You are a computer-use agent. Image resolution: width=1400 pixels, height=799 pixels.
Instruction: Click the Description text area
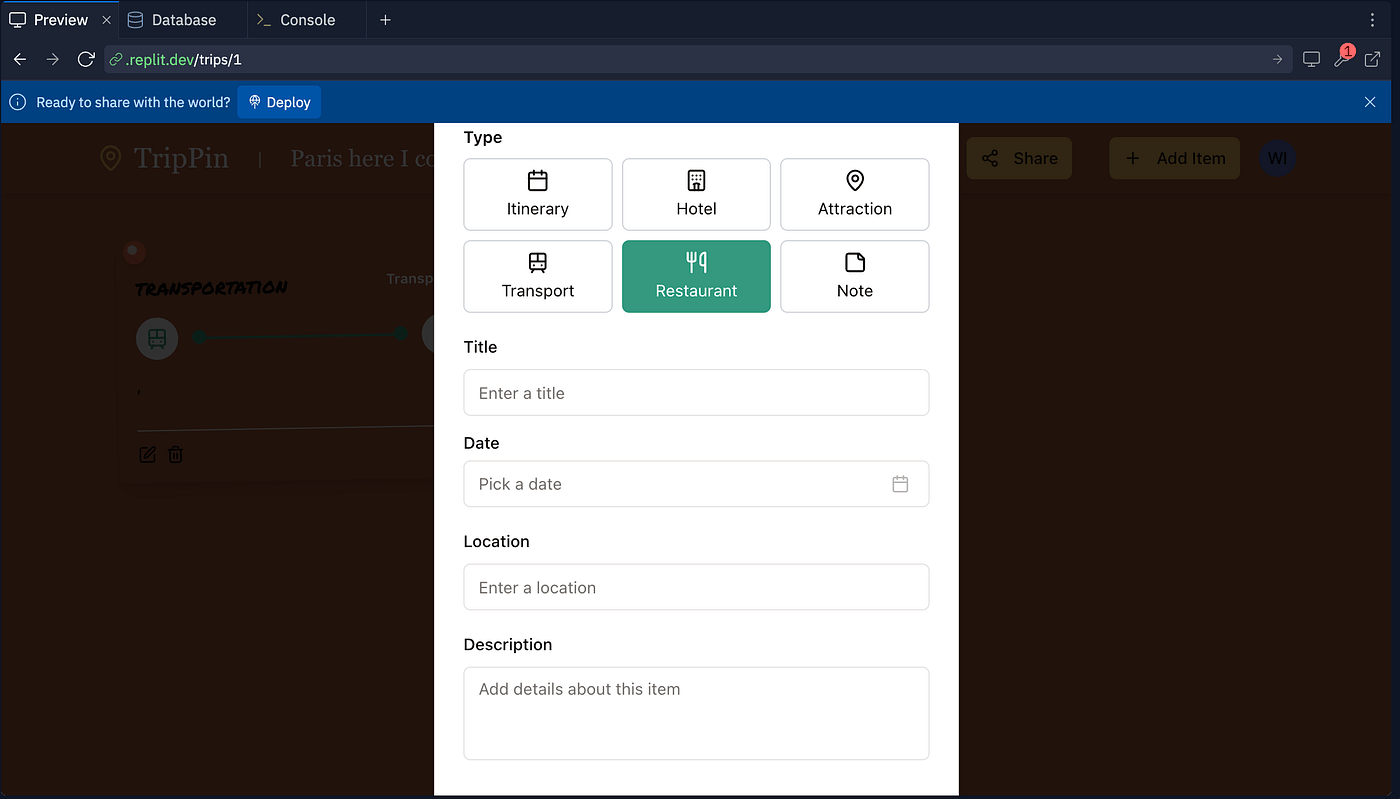[696, 713]
